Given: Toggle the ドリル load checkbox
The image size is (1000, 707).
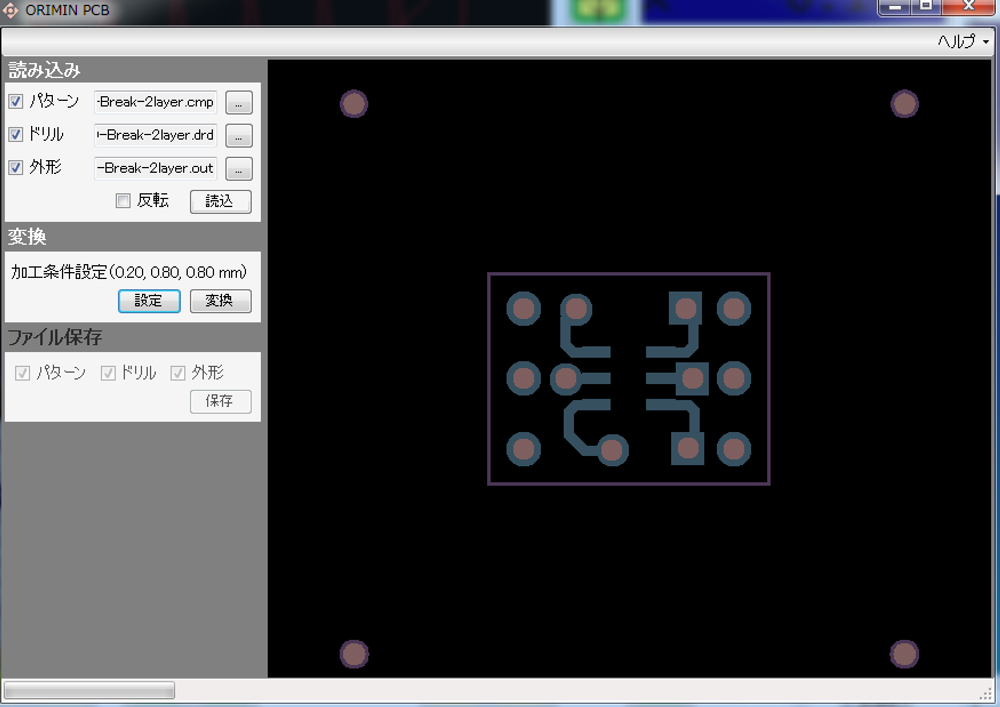Looking at the screenshot, I should 16,135.
